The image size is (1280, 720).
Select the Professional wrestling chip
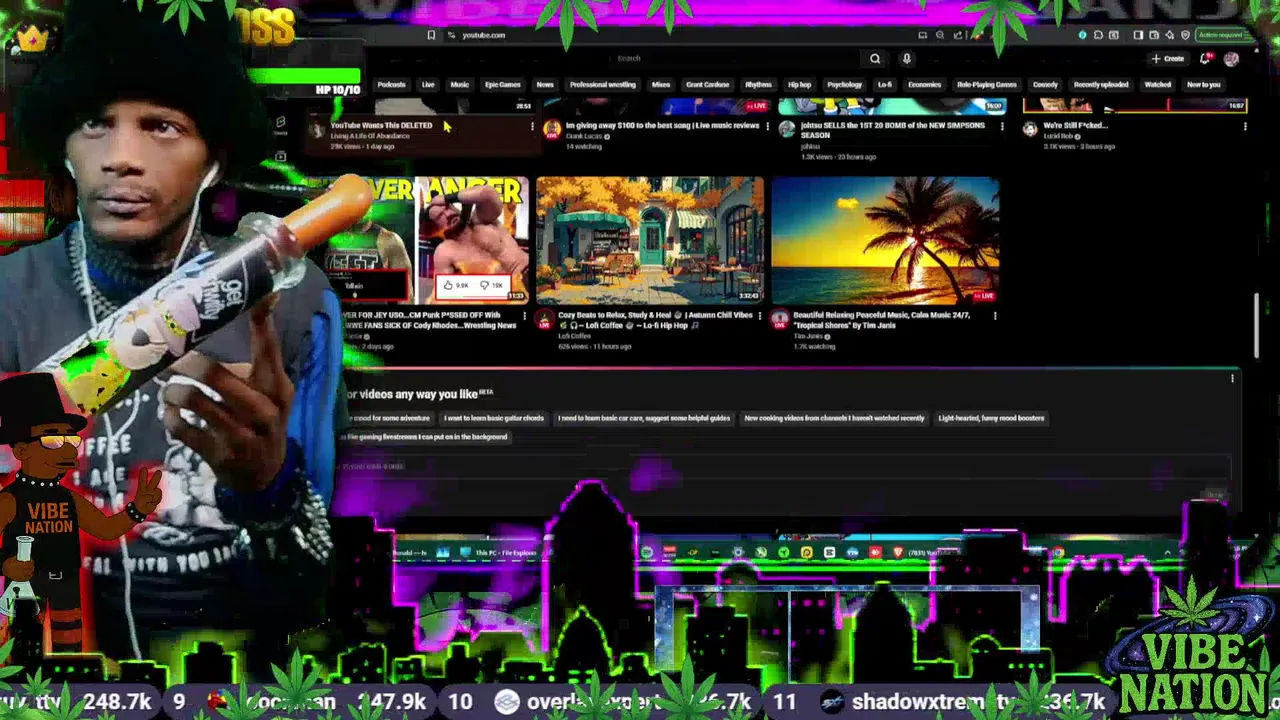602,85
